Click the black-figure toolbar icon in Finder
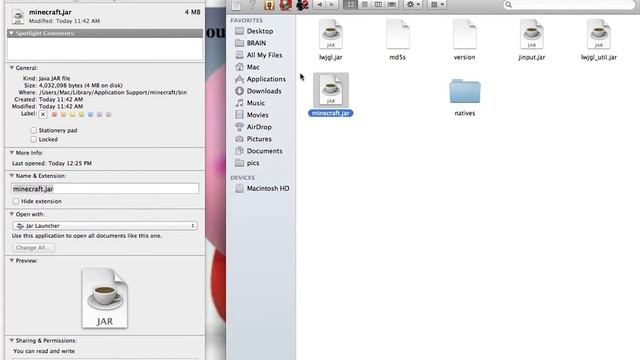Image resolution: width=640 pixels, height=360 pixels. (x=302, y=5)
